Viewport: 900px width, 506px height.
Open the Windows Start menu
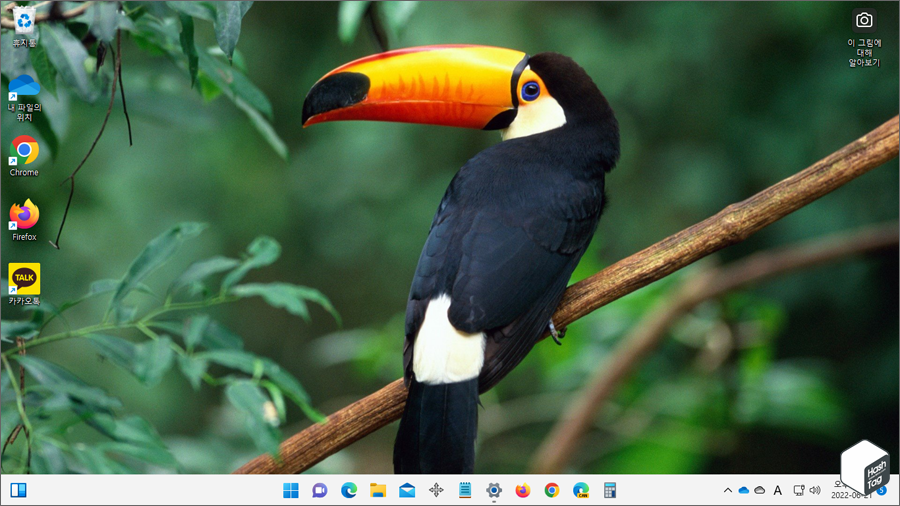point(291,491)
